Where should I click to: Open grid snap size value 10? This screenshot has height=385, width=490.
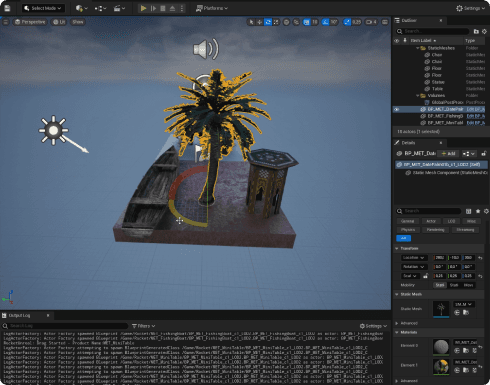(315, 22)
